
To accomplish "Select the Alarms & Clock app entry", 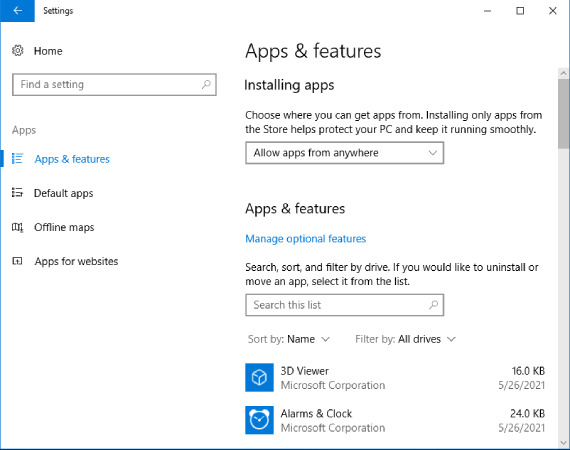I will pyautogui.click(x=395, y=420).
